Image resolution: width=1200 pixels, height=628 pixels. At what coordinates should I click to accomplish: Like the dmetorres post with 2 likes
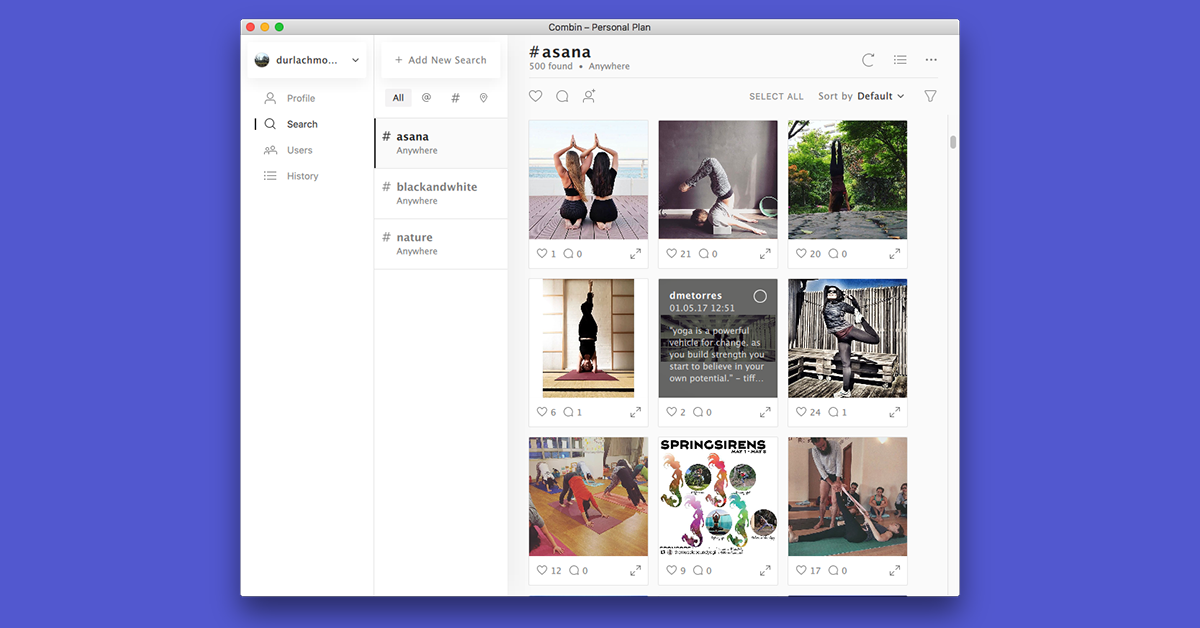coord(672,412)
